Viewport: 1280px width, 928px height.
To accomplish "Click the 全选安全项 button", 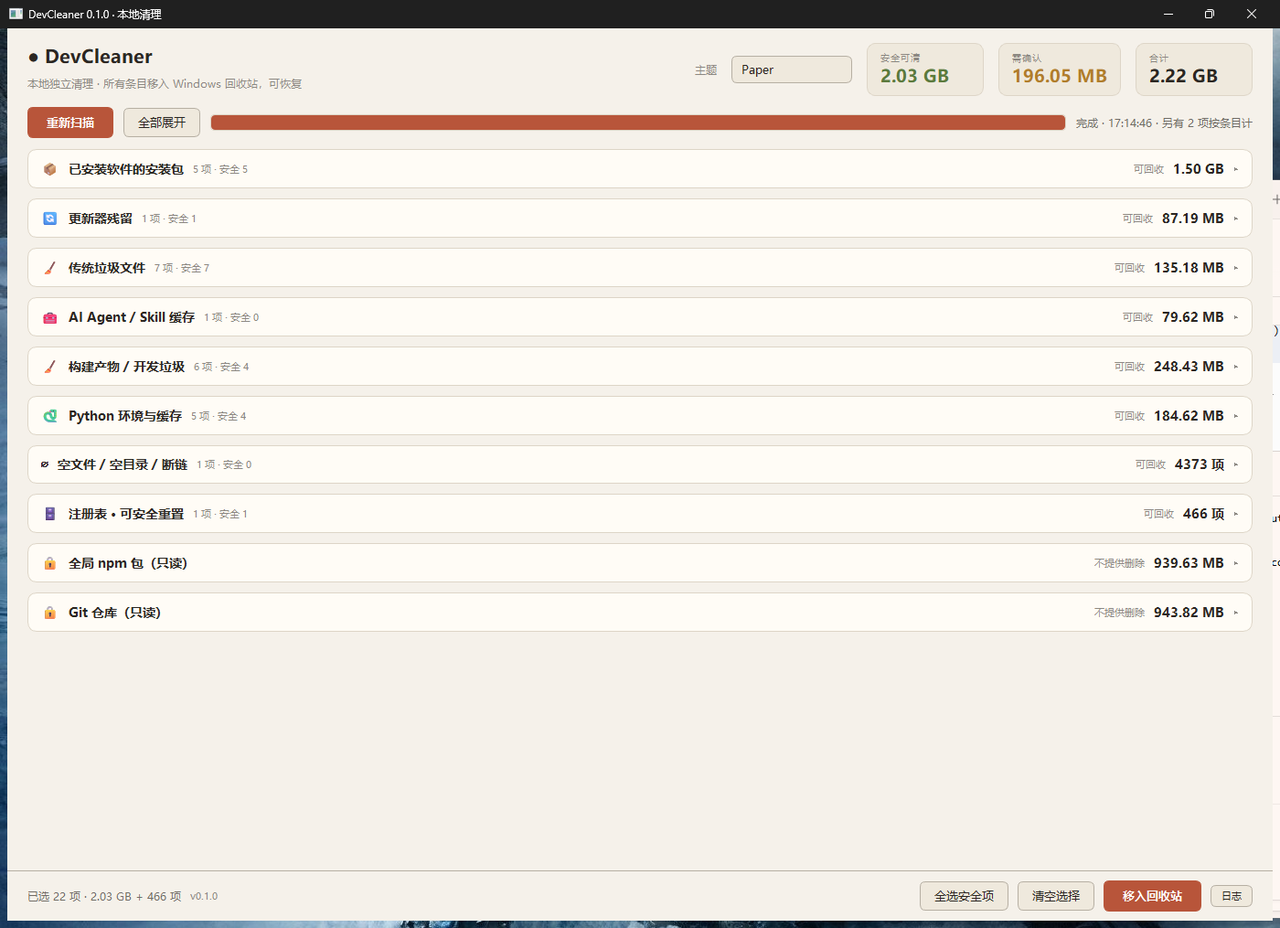I will click(964, 896).
